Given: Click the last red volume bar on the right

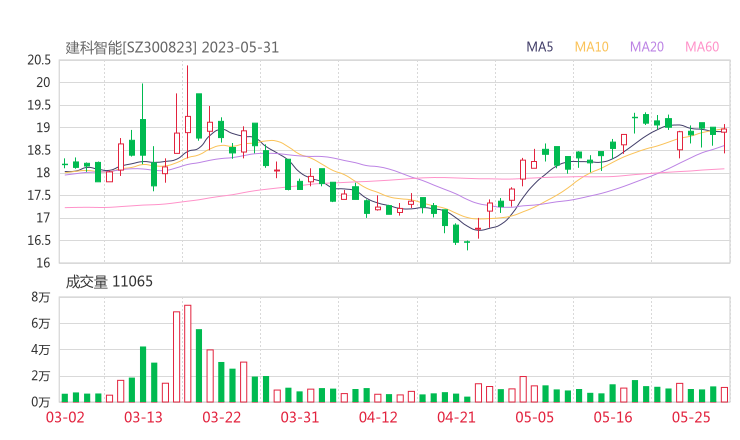Looking at the screenshot, I should coord(724,395).
